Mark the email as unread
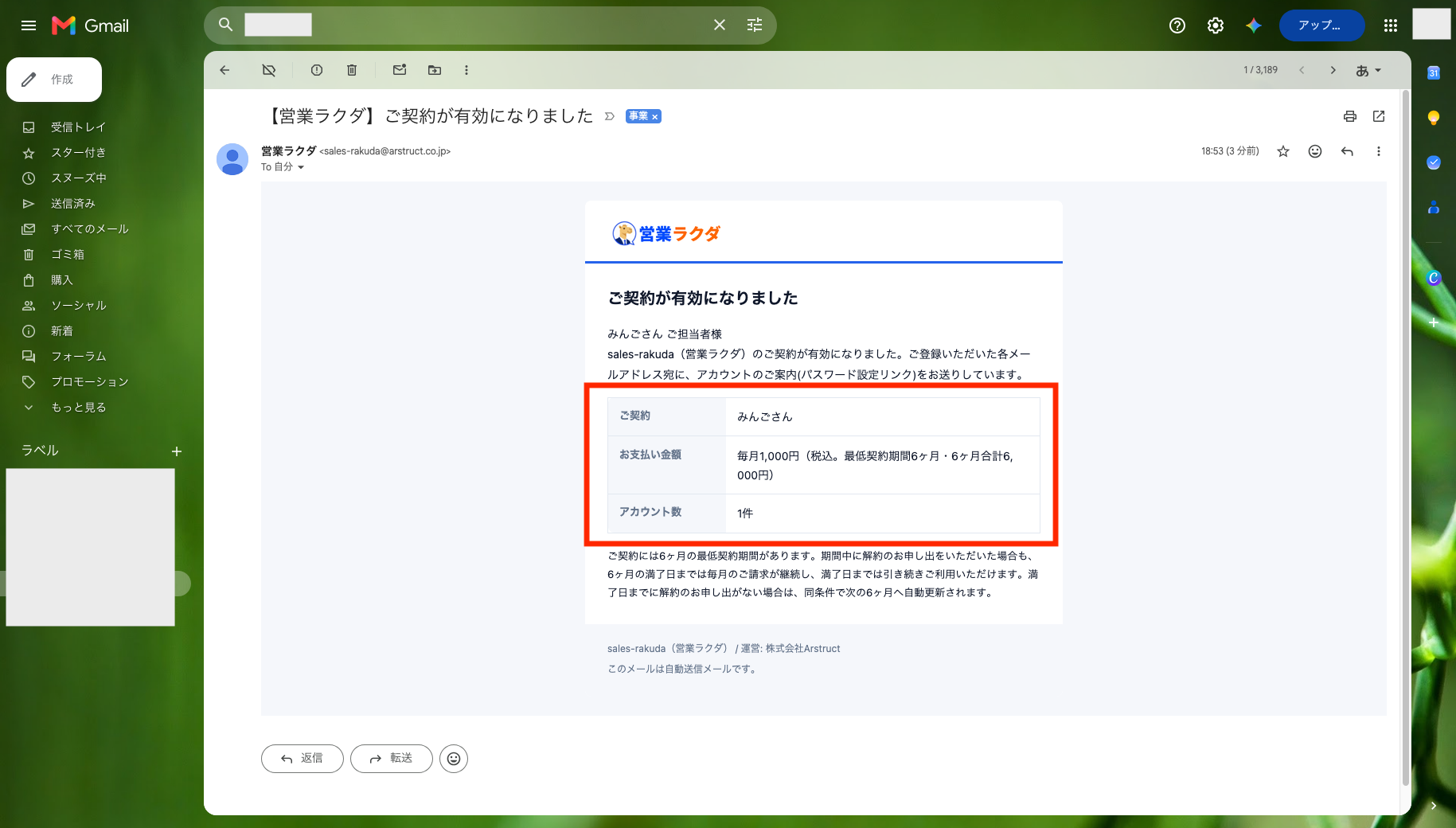This screenshot has width=1456, height=828. pyautogui.click(x=400, y=70)
